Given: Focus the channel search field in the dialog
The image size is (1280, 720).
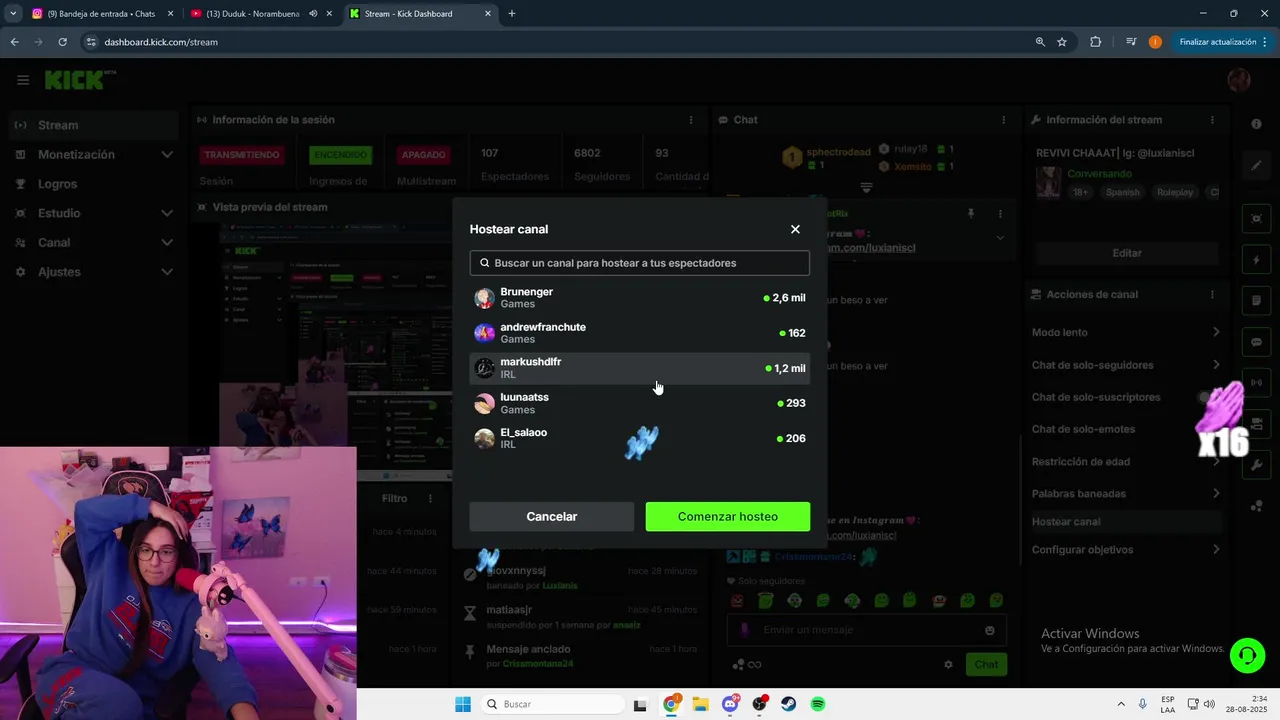Looking at the screenshot, I should [640, 263].
